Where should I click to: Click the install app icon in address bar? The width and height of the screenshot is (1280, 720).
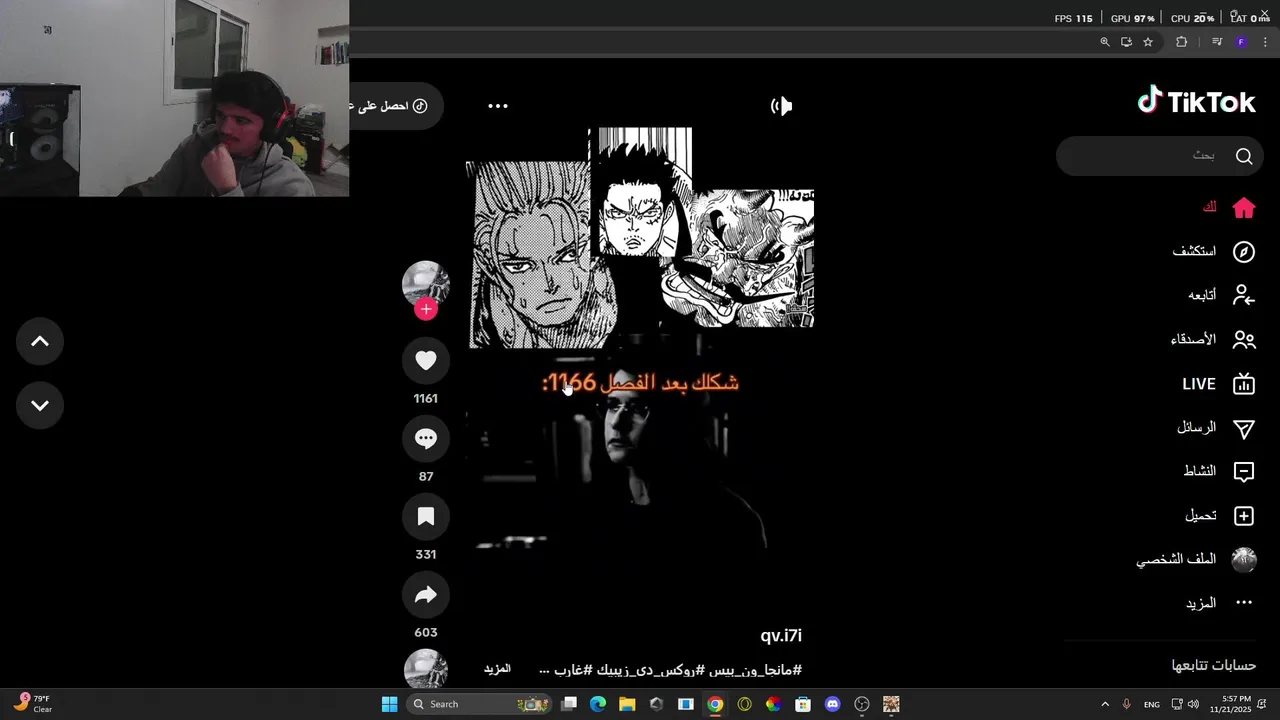coord(1126,42)
